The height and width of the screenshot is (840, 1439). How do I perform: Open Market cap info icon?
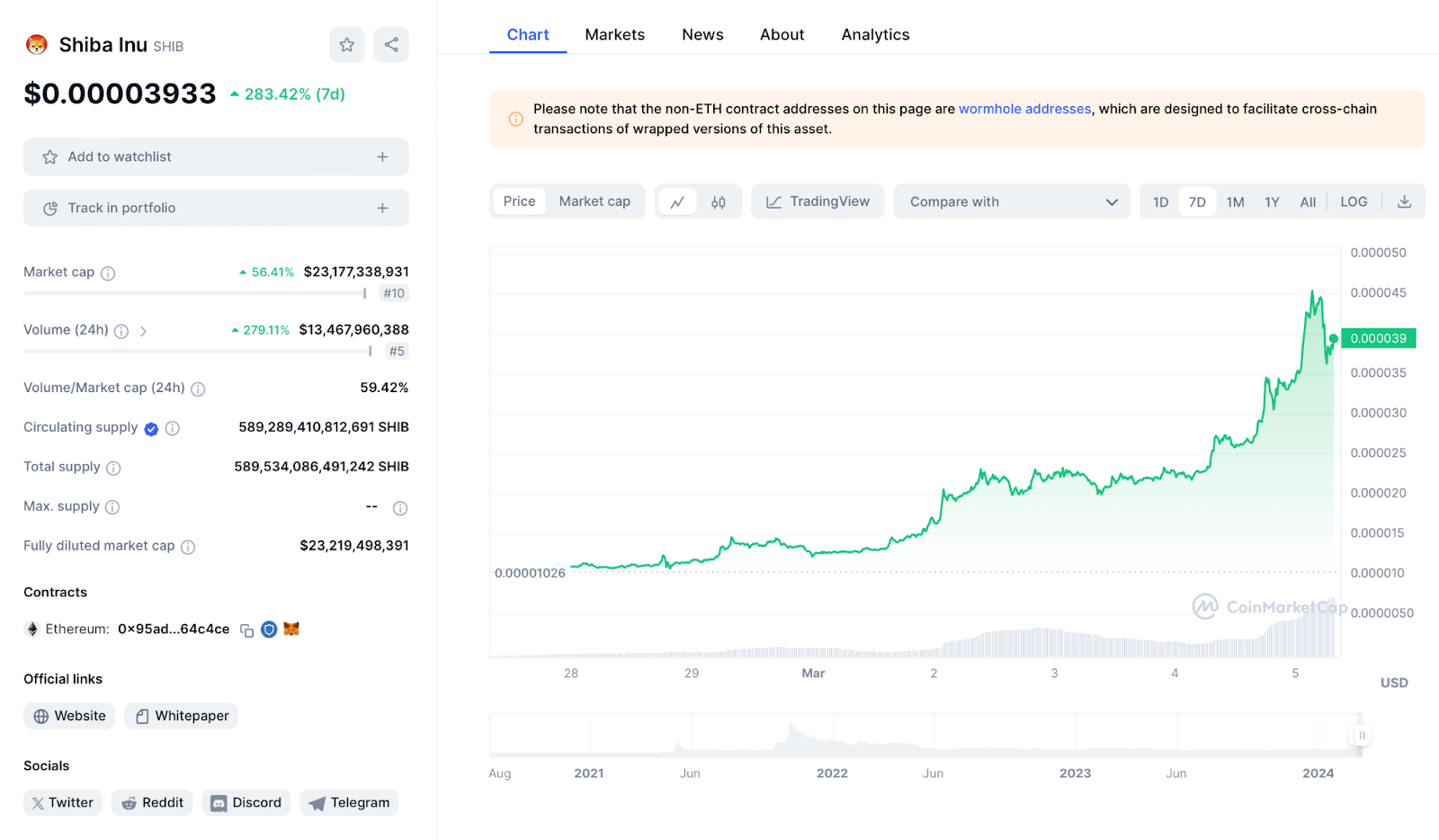pyautogui.click(x=108, y=273)
